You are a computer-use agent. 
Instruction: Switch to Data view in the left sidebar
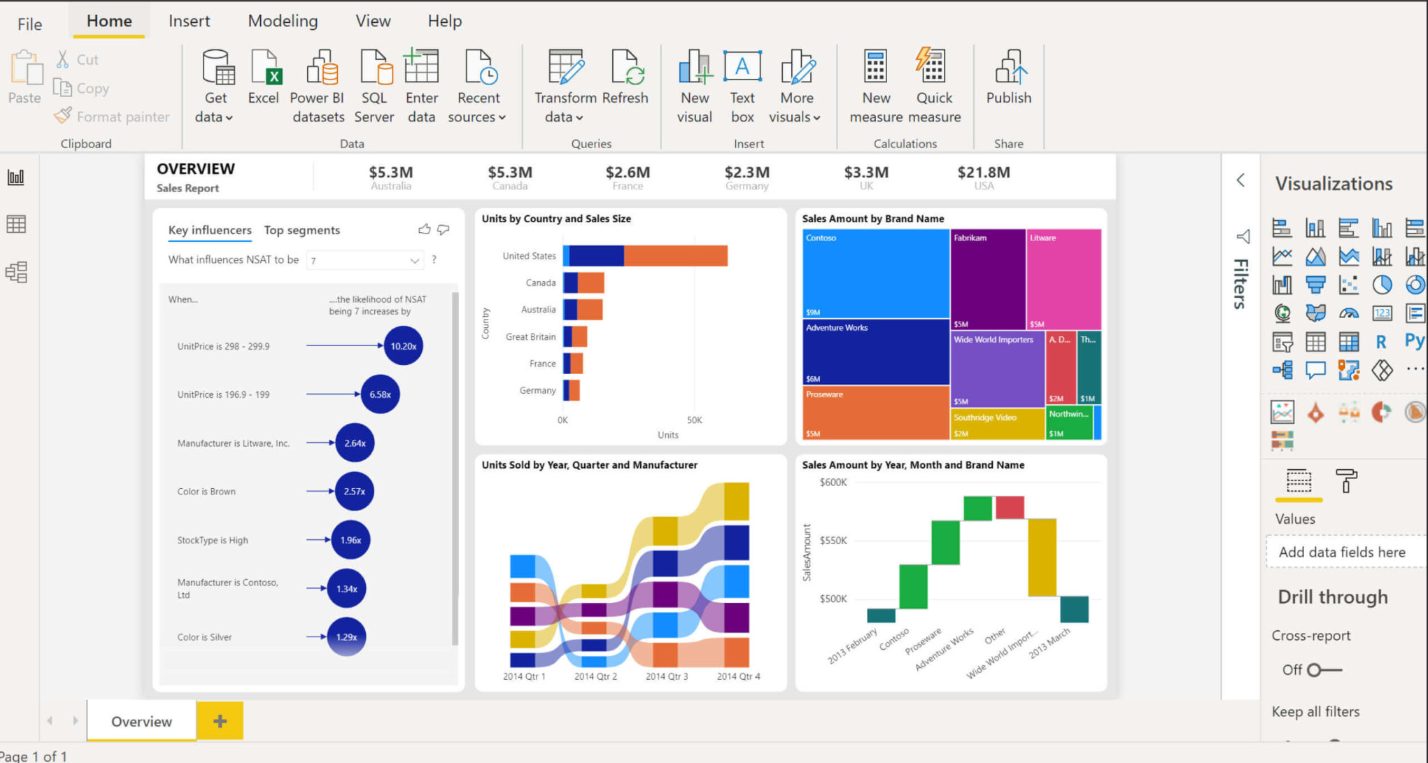(17, 224)
